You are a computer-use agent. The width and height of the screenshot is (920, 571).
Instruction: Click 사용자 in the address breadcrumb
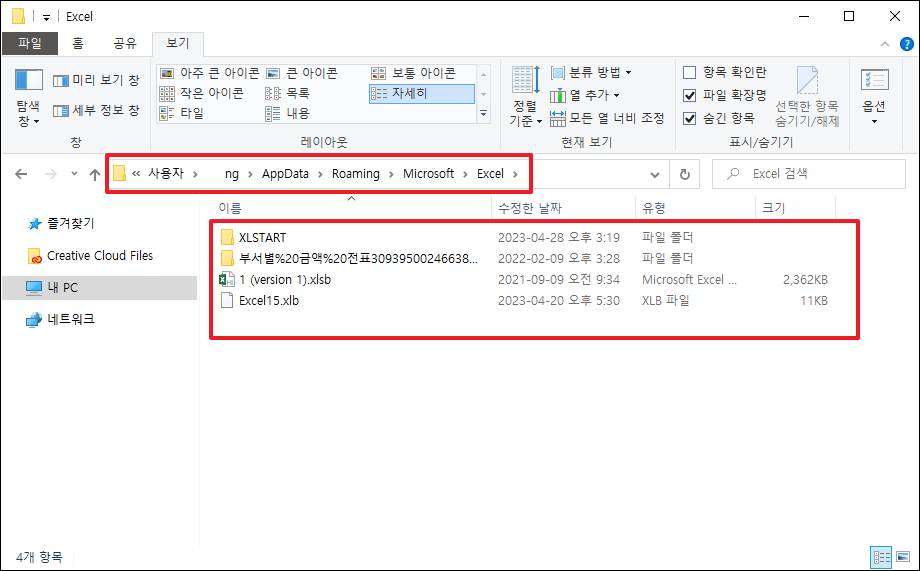165,174
